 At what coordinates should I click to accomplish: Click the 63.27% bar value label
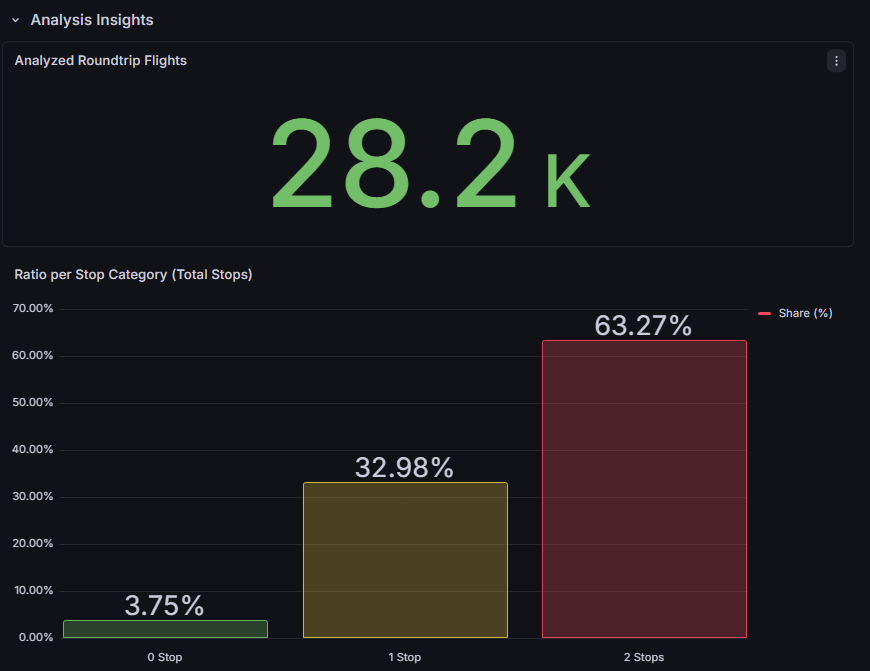644,325
